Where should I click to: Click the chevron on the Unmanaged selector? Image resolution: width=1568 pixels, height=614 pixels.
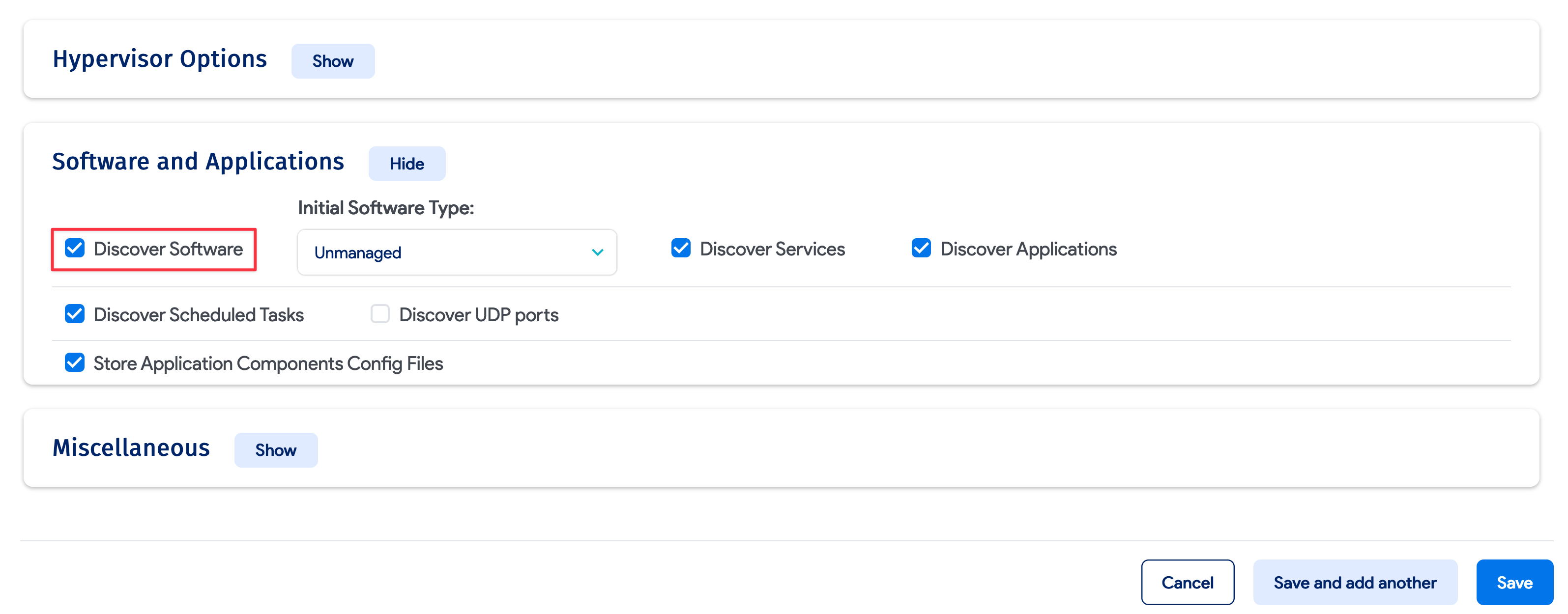(597, 252)
